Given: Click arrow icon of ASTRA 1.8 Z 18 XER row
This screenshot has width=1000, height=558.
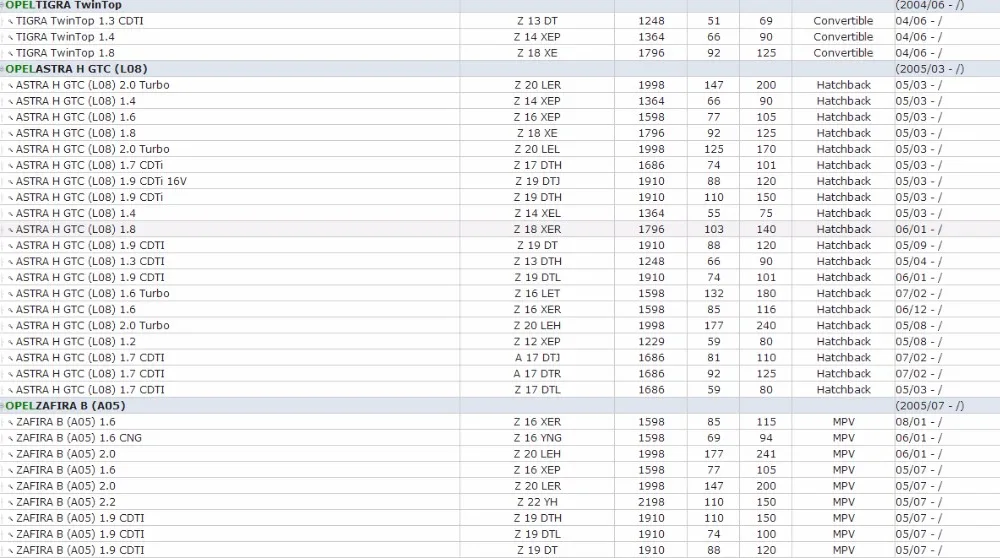Looking at the screenshot, I should 10,230.
